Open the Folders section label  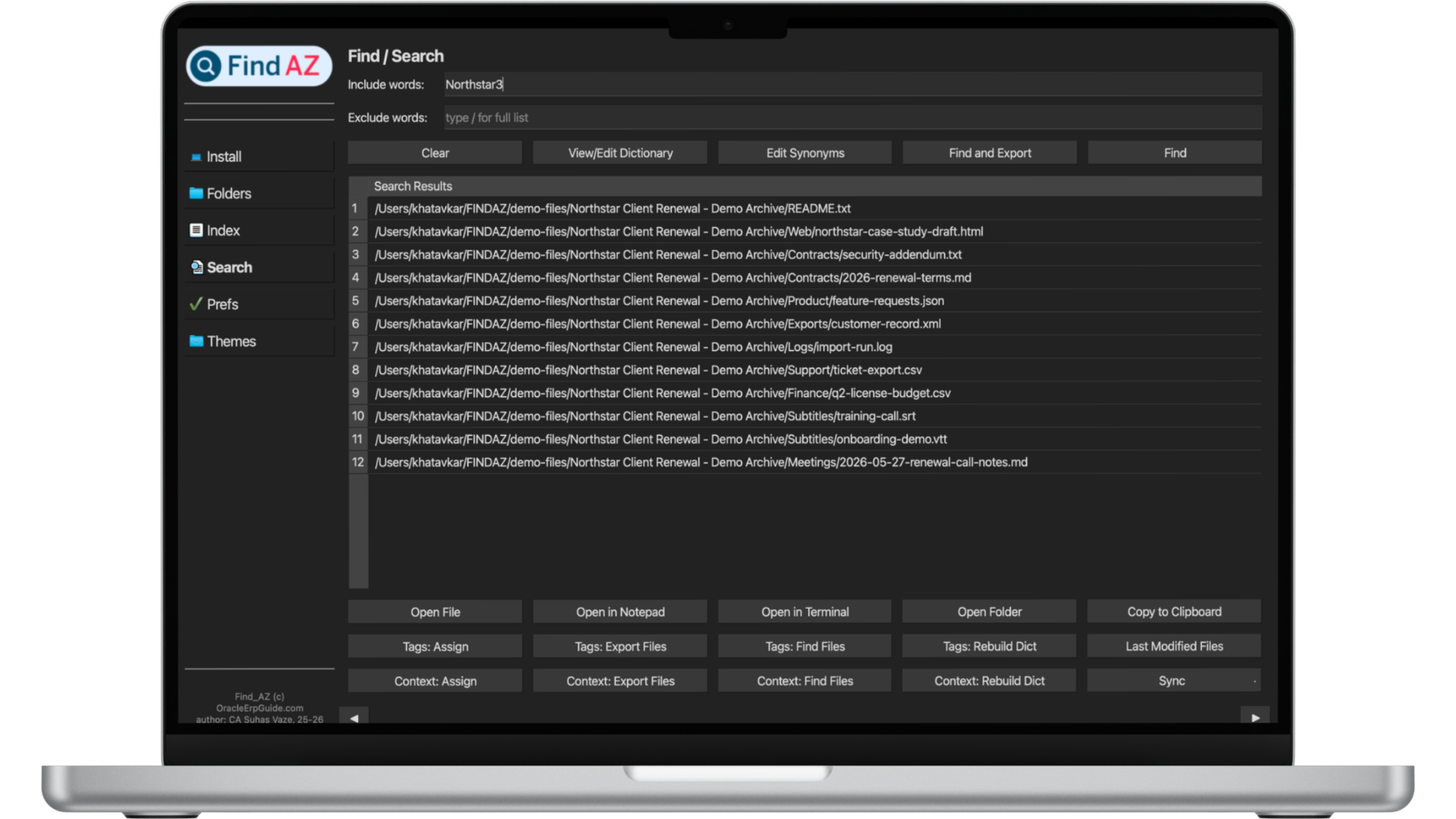[229, 193]
